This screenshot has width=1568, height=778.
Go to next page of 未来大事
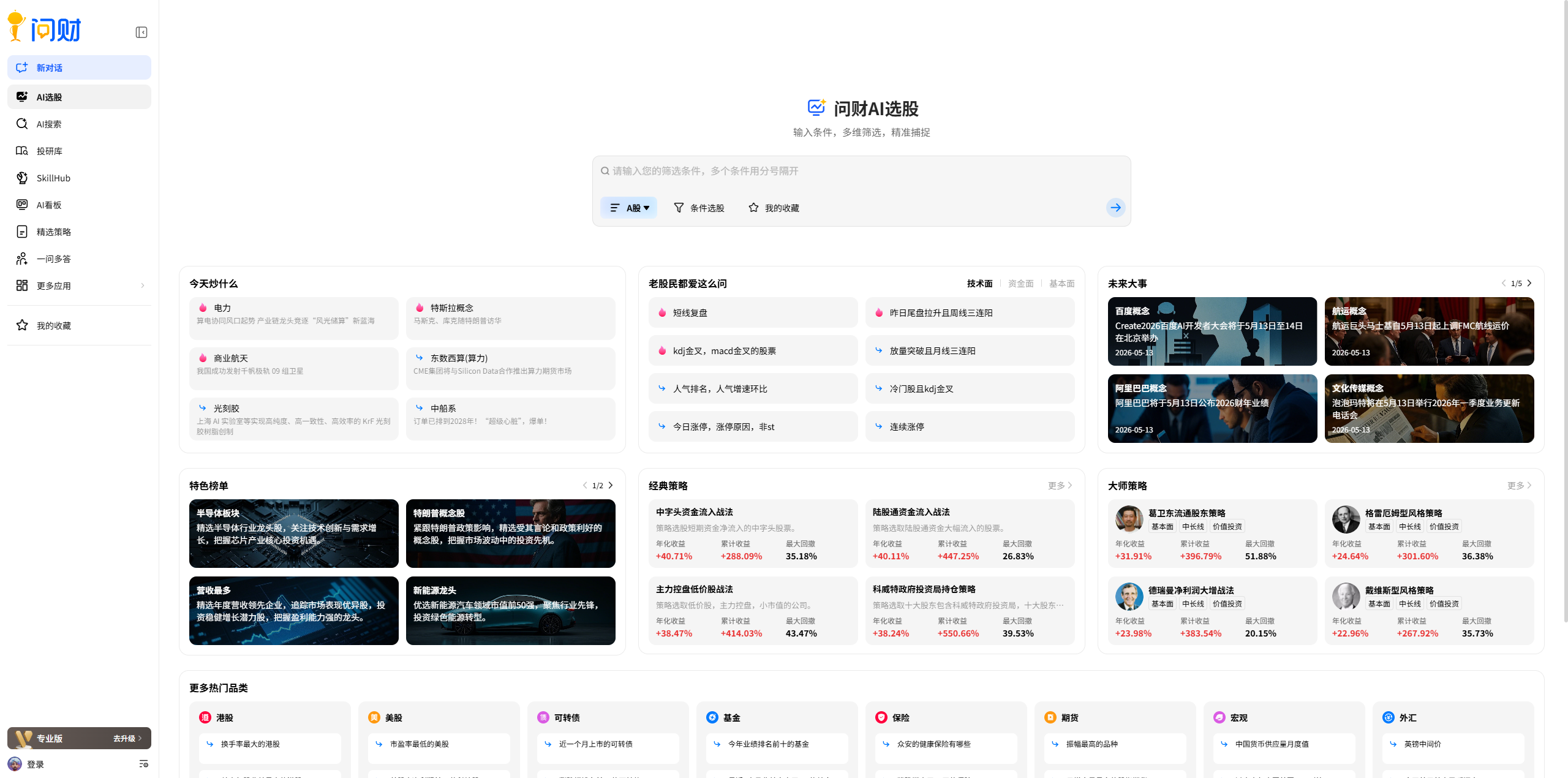click(1529, 283)
